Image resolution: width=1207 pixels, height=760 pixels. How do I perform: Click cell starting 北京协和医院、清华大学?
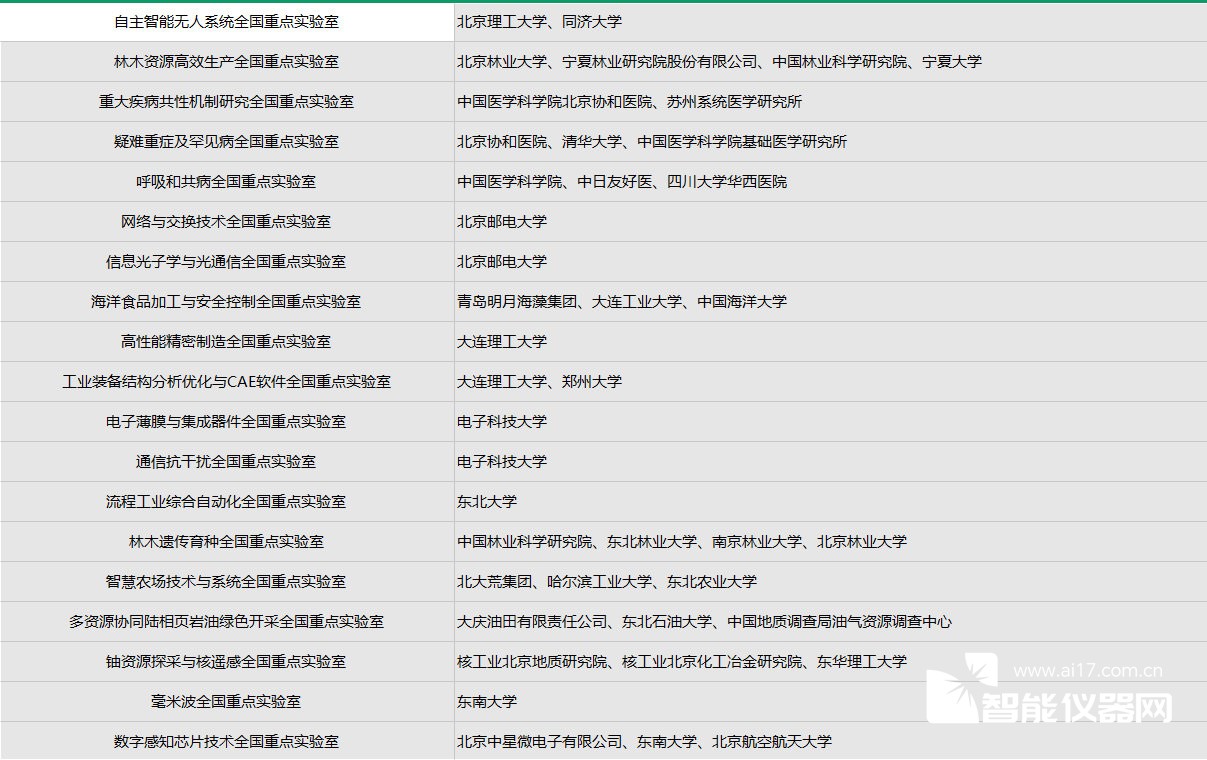point(830,141)
